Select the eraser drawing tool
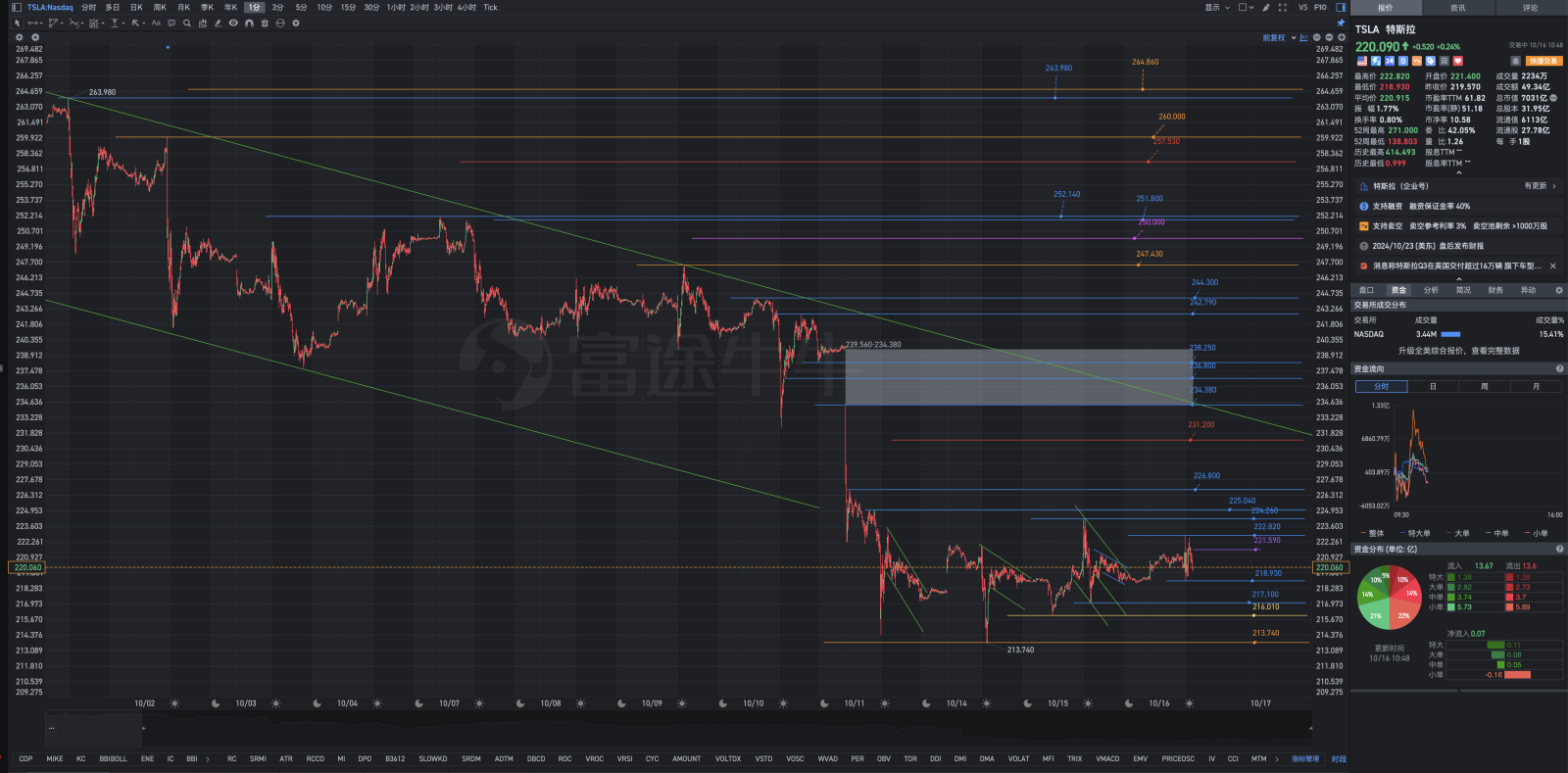This screenshot has width=1568, height=773. point(218,23)
